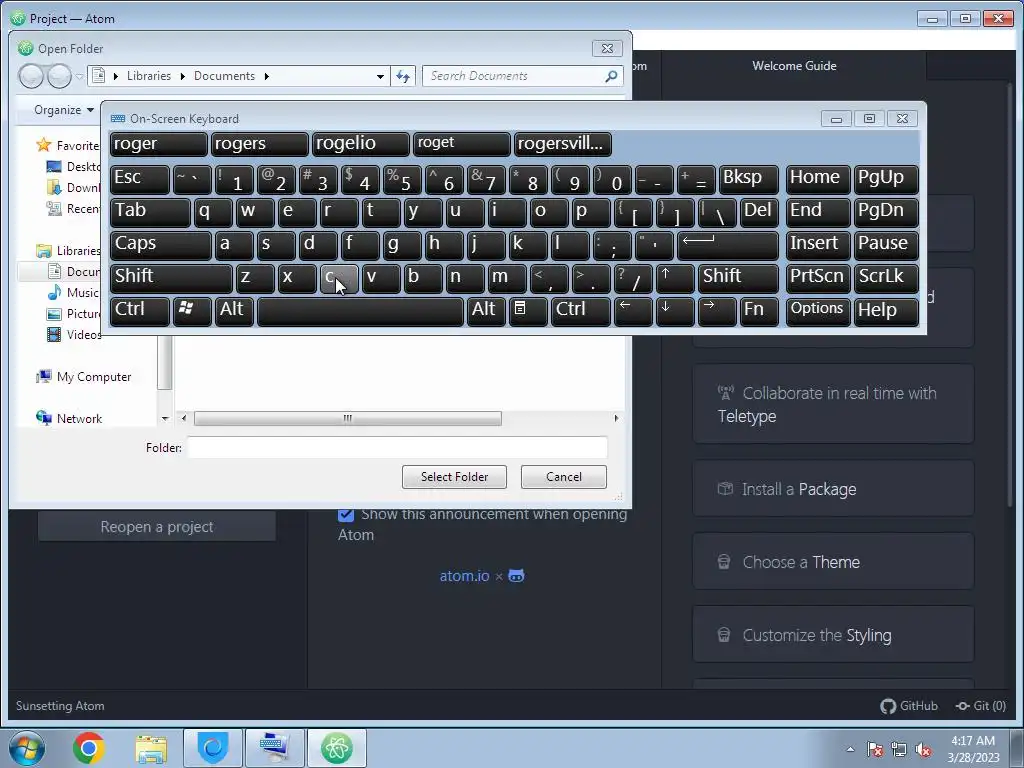Viewport: 1024px width, 768px height.
Task: Click the muted speaker icon in the system tray
Action: (923, 749)
